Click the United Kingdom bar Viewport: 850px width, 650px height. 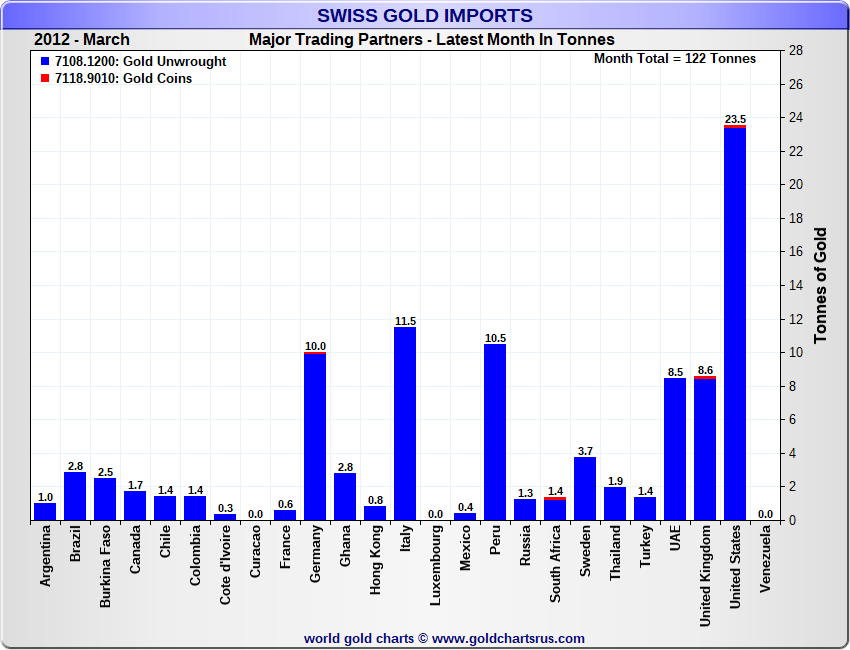point(705,447)
